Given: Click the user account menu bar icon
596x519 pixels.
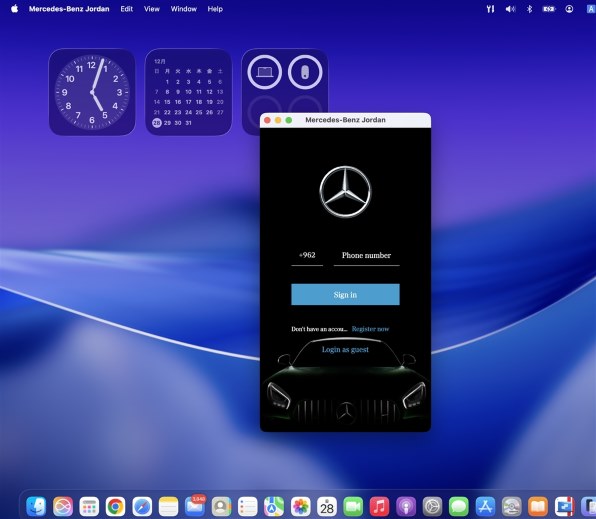Looking at the screenshot, I should 569,9.
